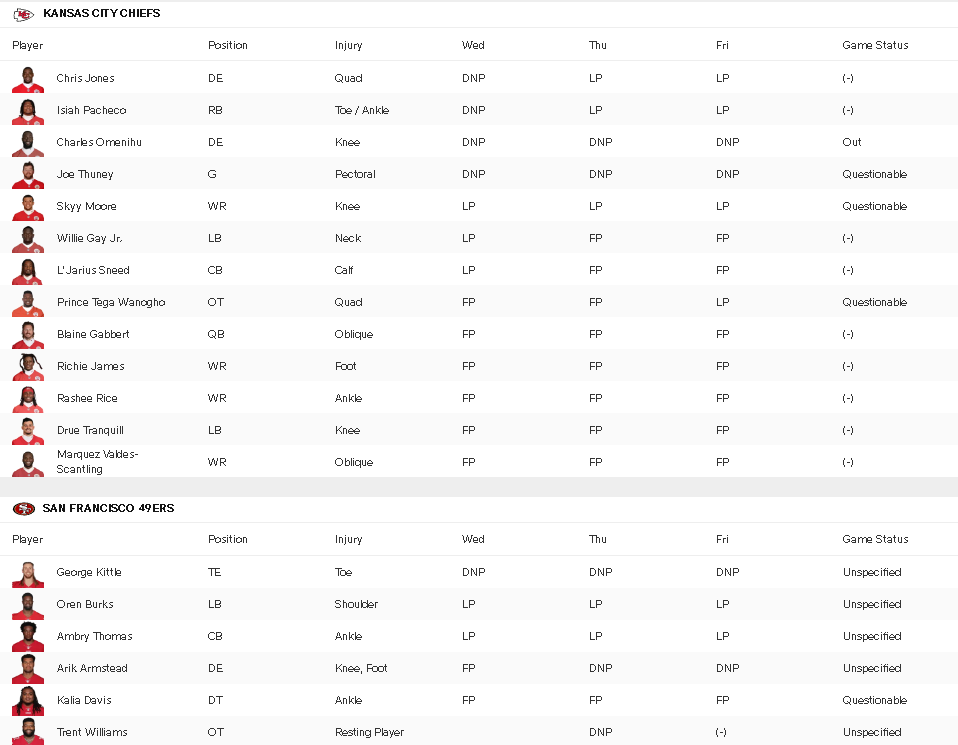Click the Arik Armstead name link
958x745 pixels.
[92, 668]
